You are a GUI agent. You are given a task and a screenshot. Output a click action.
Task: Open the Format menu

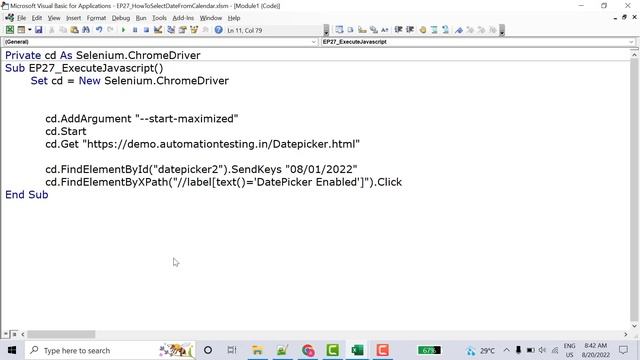pos(96,18)
